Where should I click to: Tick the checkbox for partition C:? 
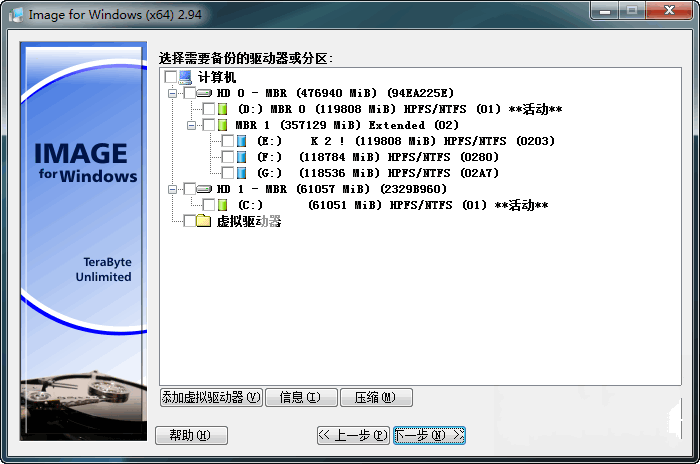point(209,205)
